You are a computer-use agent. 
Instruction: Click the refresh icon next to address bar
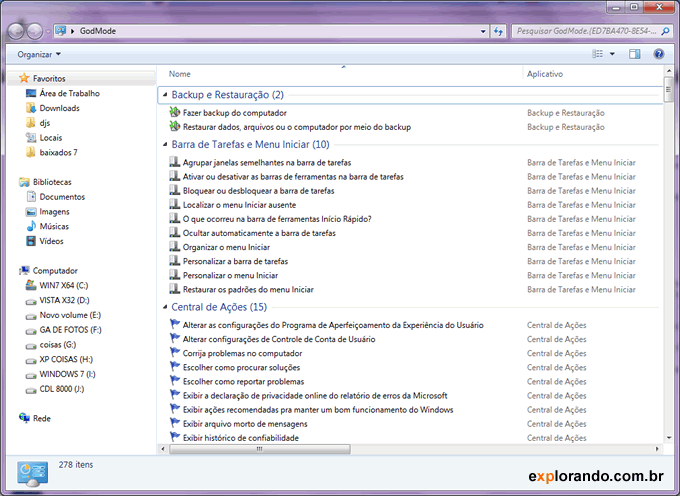[x=498, y=31]
